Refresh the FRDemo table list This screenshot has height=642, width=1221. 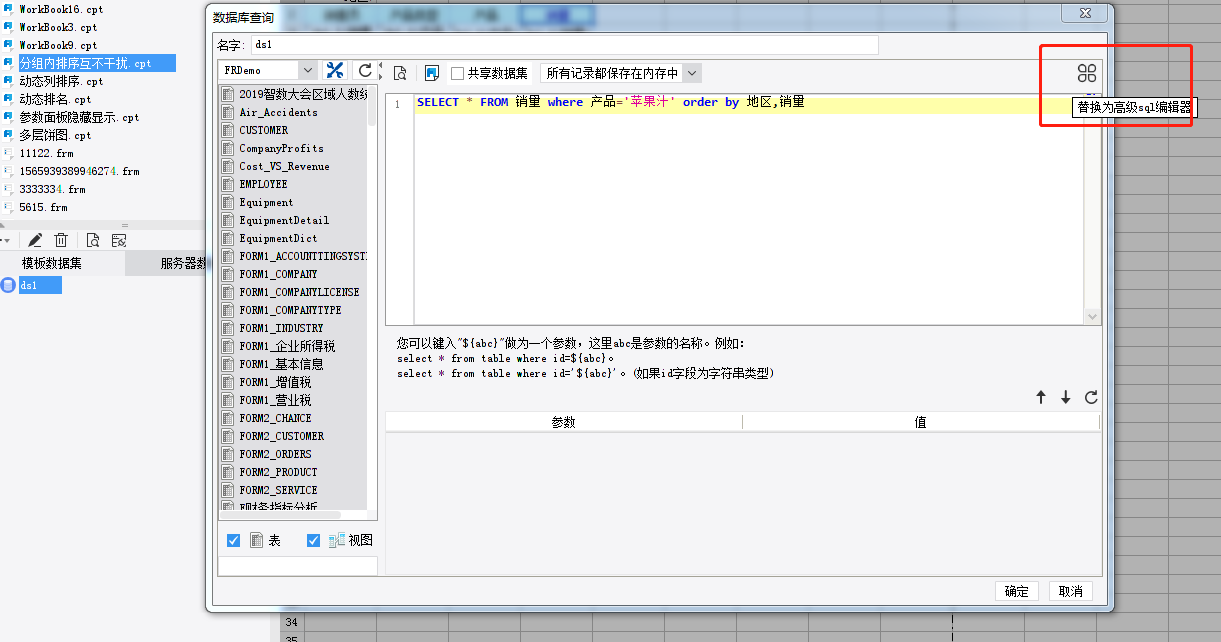pyautogui.click(x=365, y=71)
